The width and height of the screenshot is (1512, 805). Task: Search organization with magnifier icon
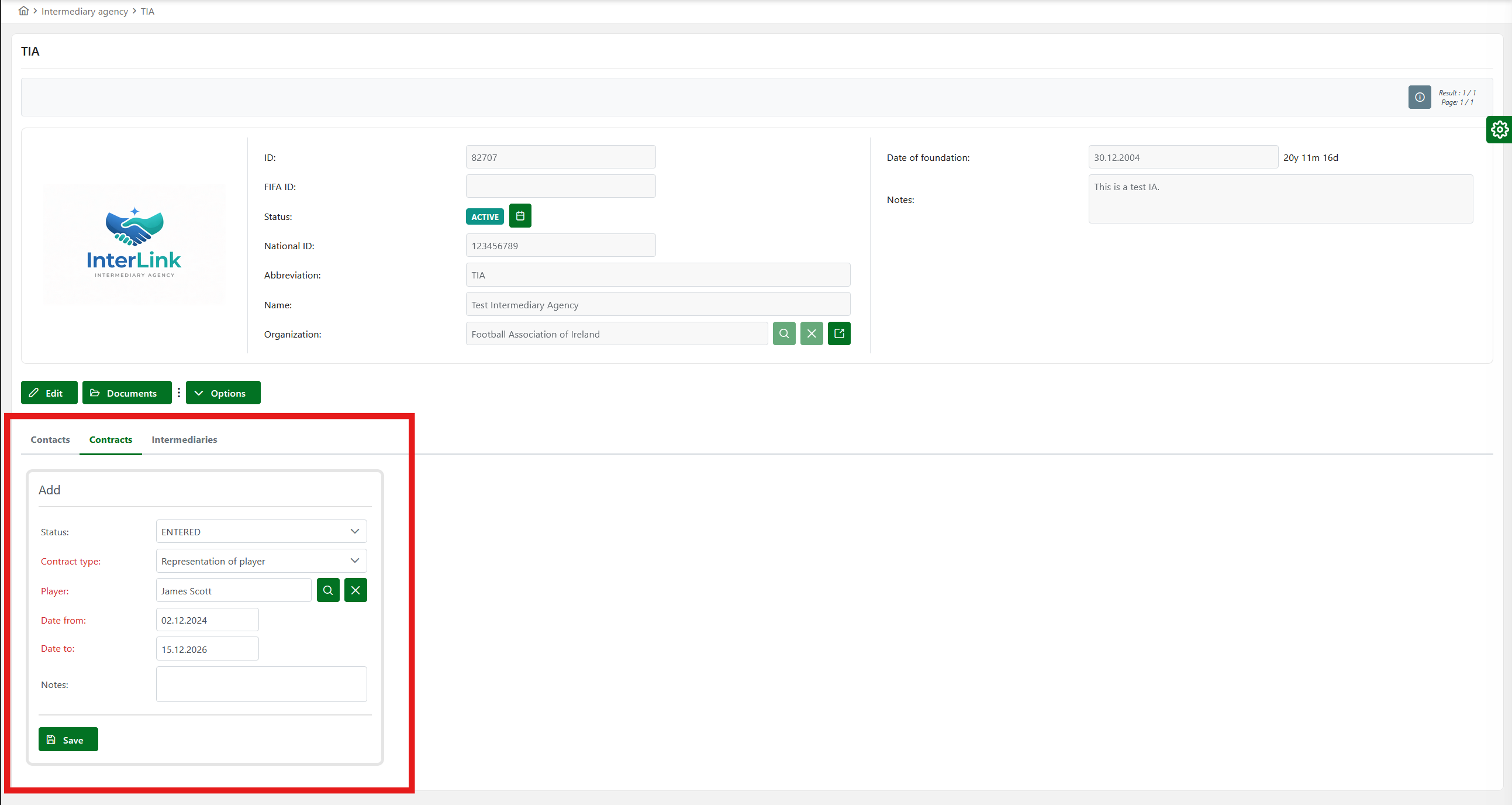coord(783,333)
